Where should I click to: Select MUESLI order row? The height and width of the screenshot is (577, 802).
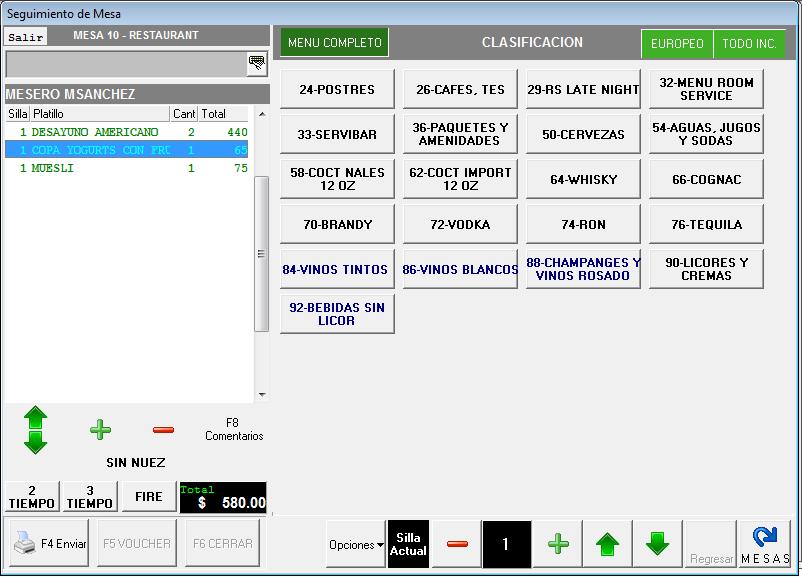tap(127, 168)
